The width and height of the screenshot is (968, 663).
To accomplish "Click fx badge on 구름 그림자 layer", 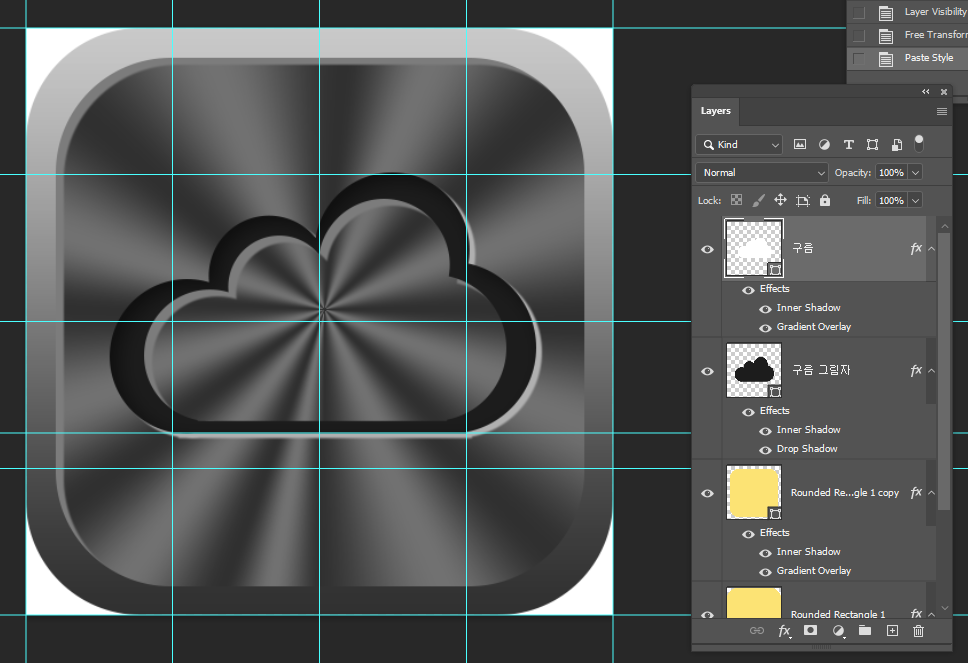I will 916,370.
